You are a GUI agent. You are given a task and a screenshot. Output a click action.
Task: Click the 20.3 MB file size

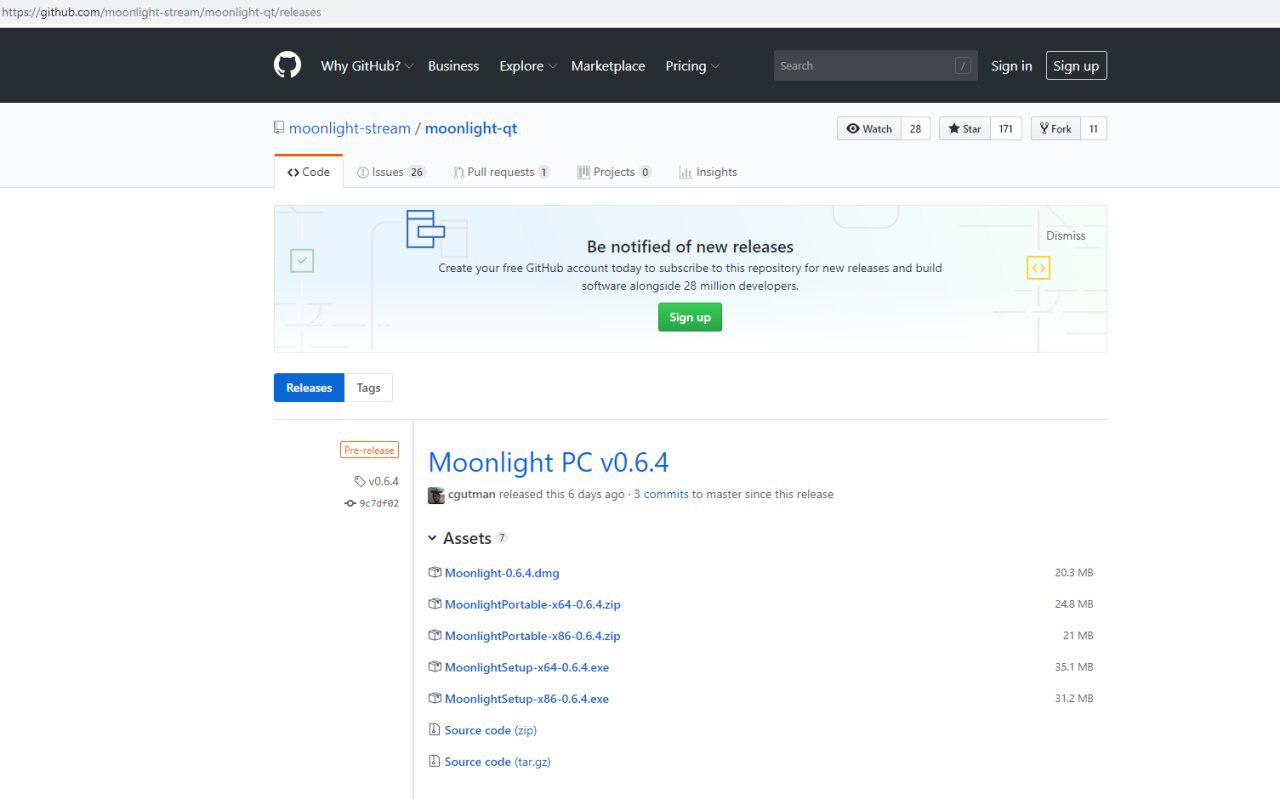(x=1074, y=573)
